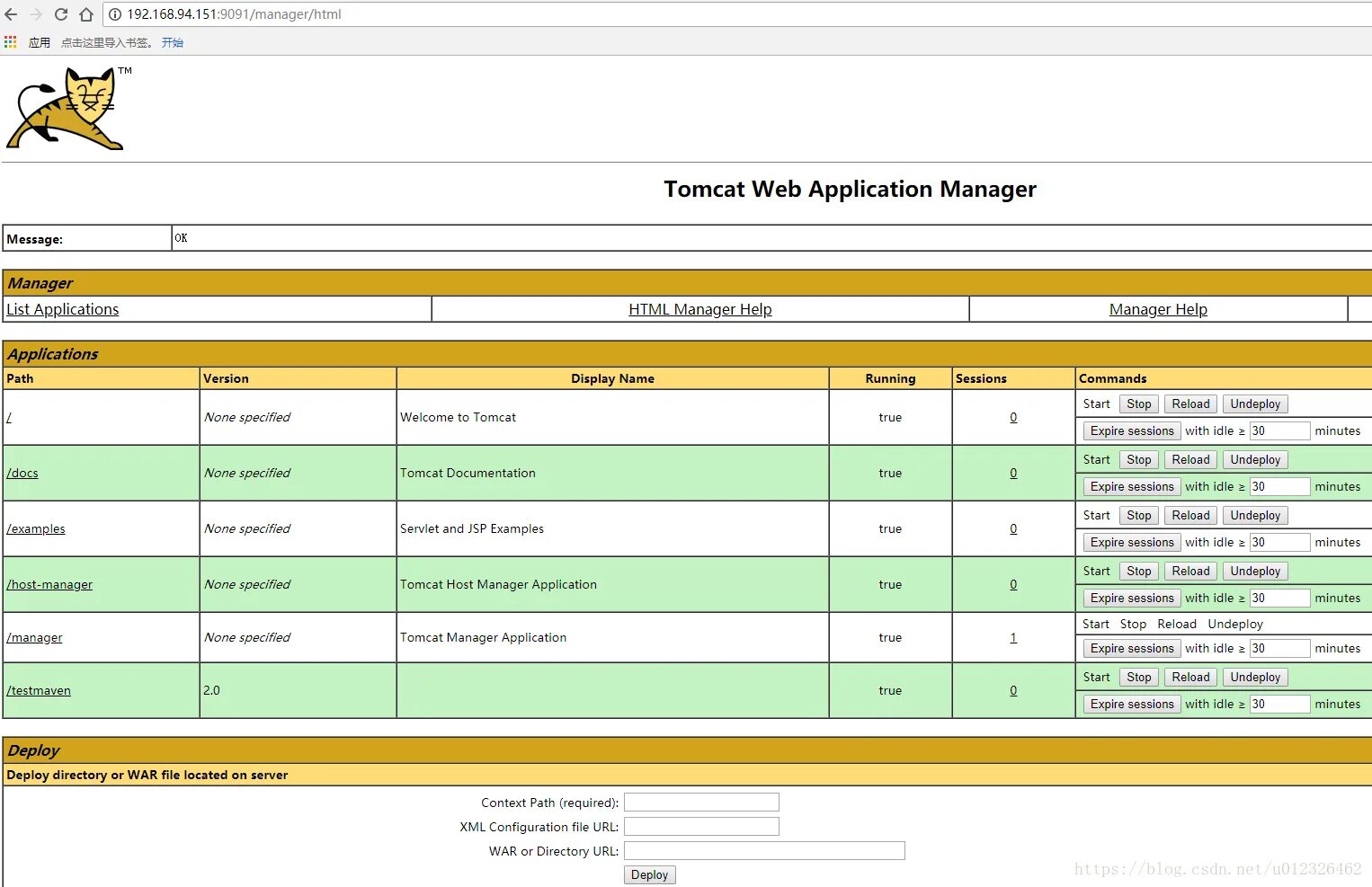Viewport: 1372px width, 887px height.
Task: Undeploy the /docs application
Action: coord(1255,460)
